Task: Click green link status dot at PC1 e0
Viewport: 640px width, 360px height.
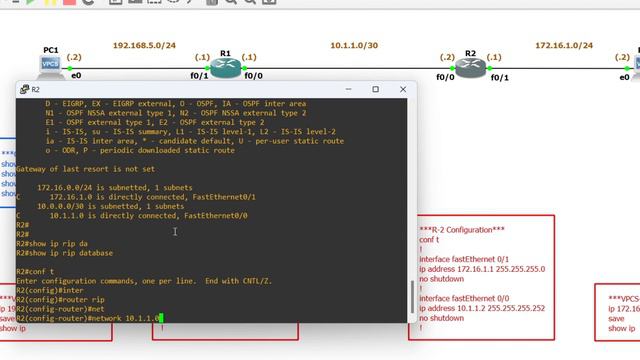Action: click(x=70, y=68)
